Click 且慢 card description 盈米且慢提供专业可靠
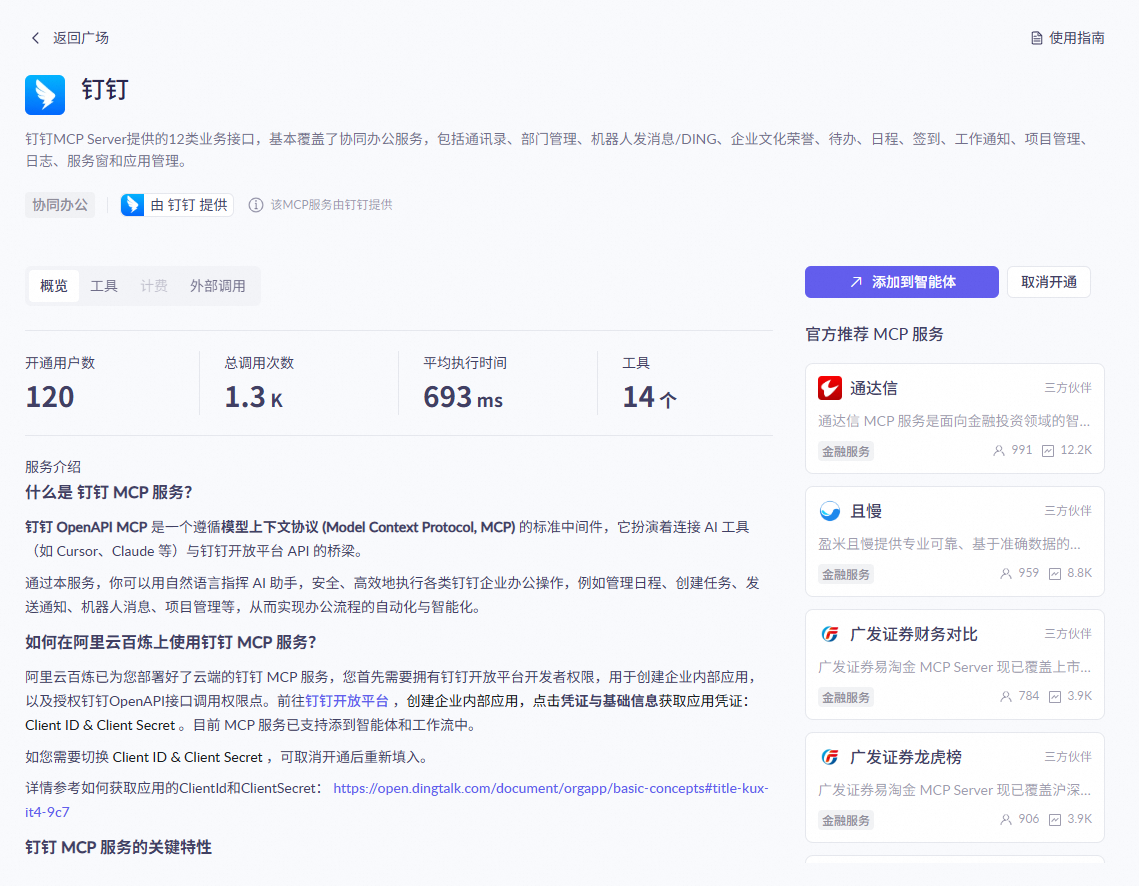This screenshot has height=886, width=1139. click(x=949, y=544)
